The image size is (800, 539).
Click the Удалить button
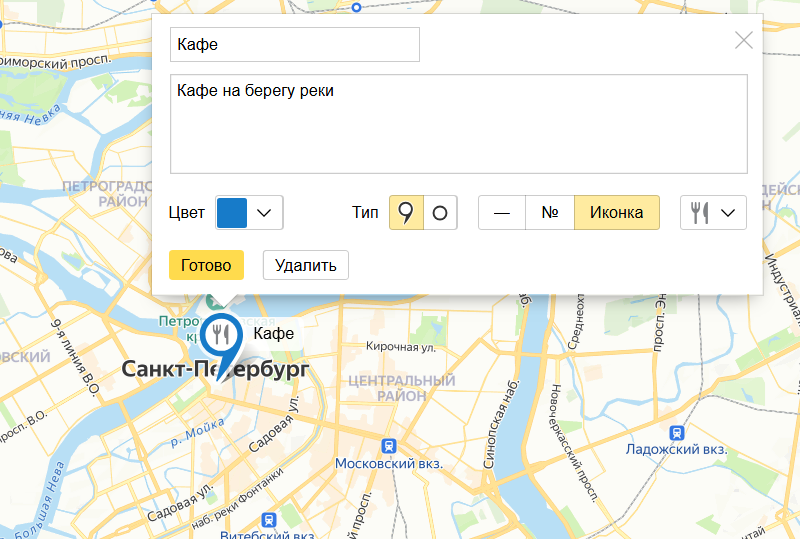point(305,265)
